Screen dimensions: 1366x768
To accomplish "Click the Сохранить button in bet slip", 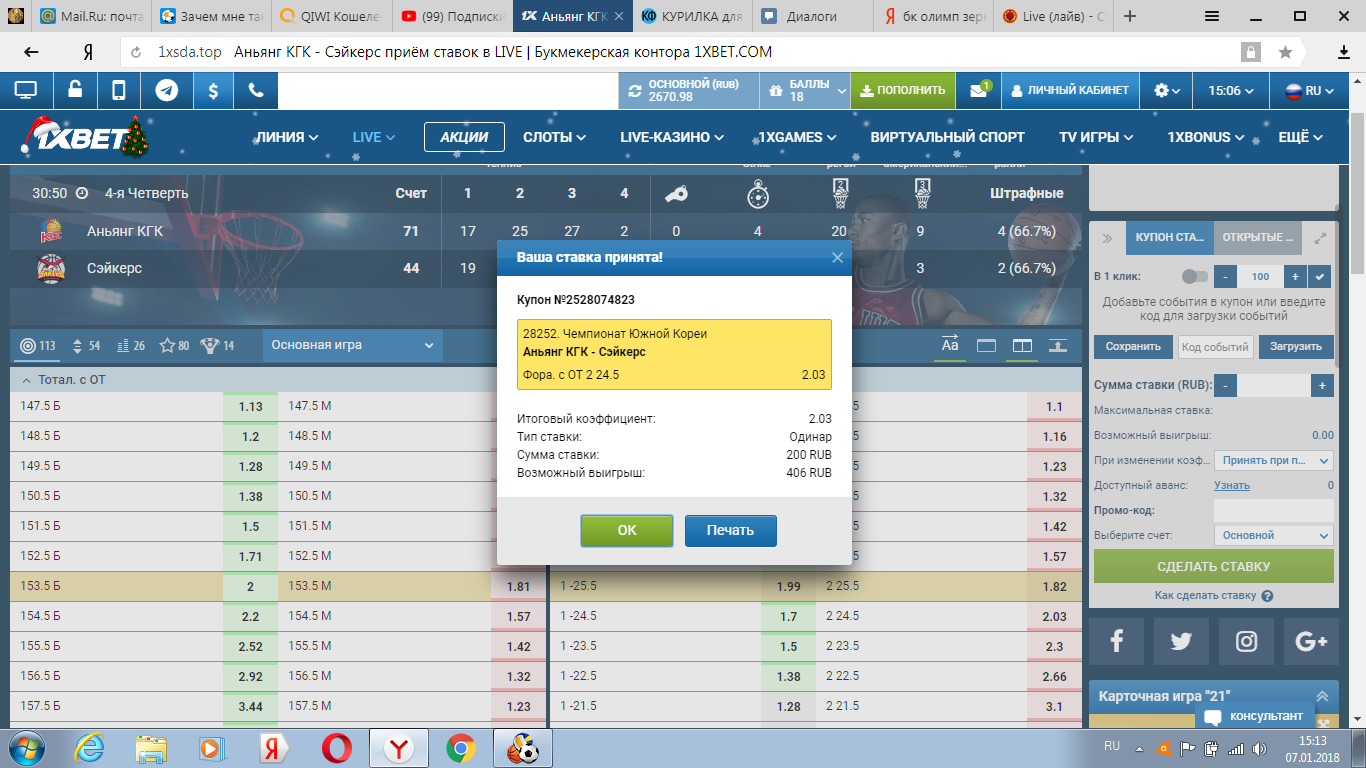I will click(1133, 346).
